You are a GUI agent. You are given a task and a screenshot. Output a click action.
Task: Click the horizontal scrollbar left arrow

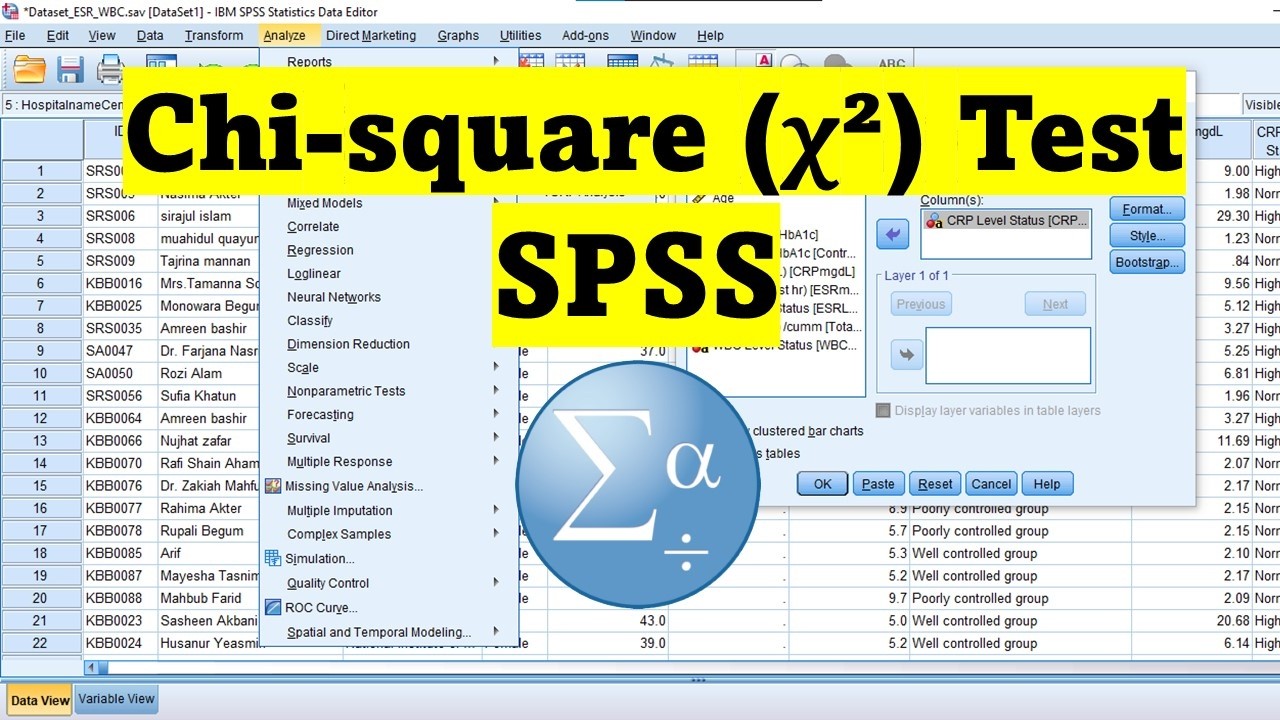point(93,667)
